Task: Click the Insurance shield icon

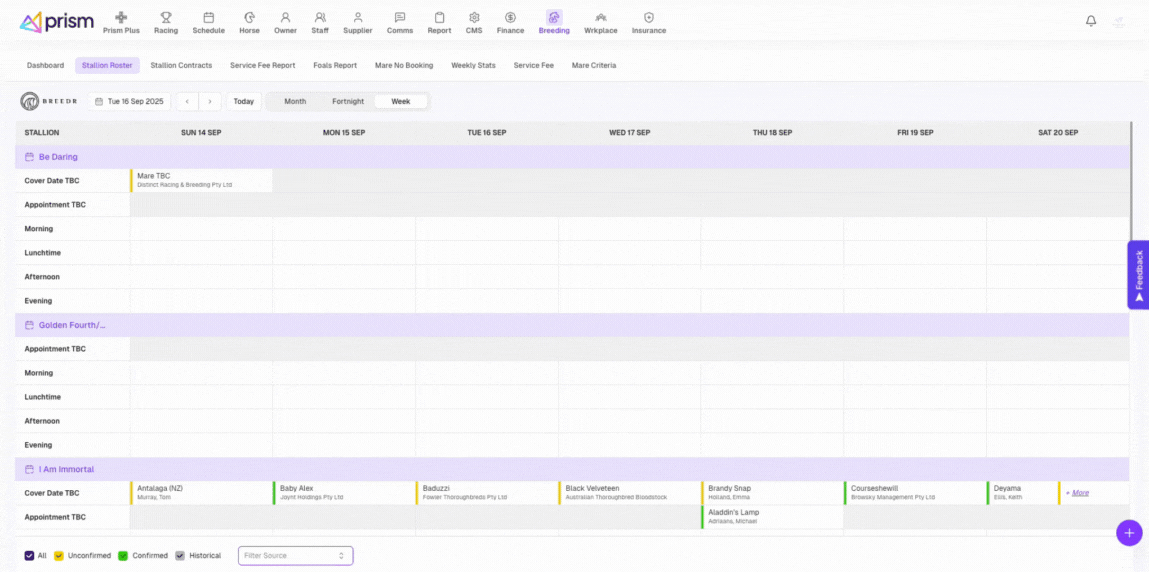Action: coord(649,18)
